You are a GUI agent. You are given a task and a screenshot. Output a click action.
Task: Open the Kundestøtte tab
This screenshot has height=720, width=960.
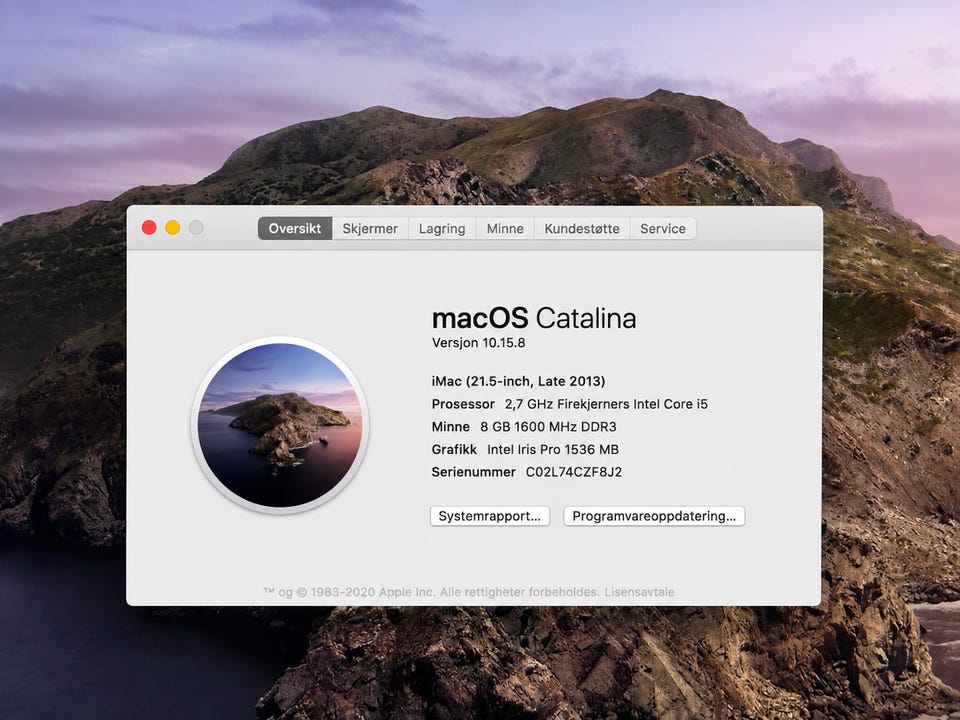coord(582,228)
